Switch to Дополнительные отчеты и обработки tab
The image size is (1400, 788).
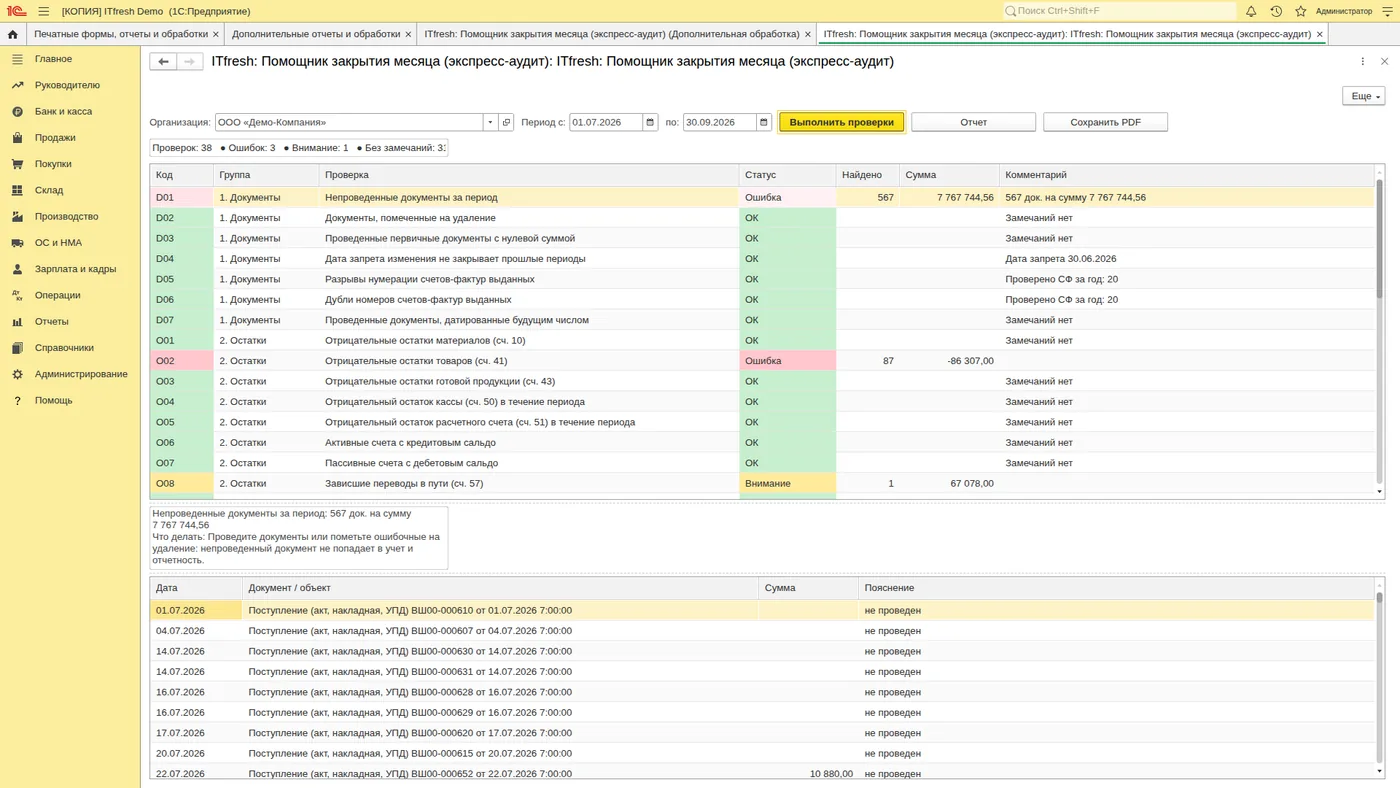(x=316, y=34)
